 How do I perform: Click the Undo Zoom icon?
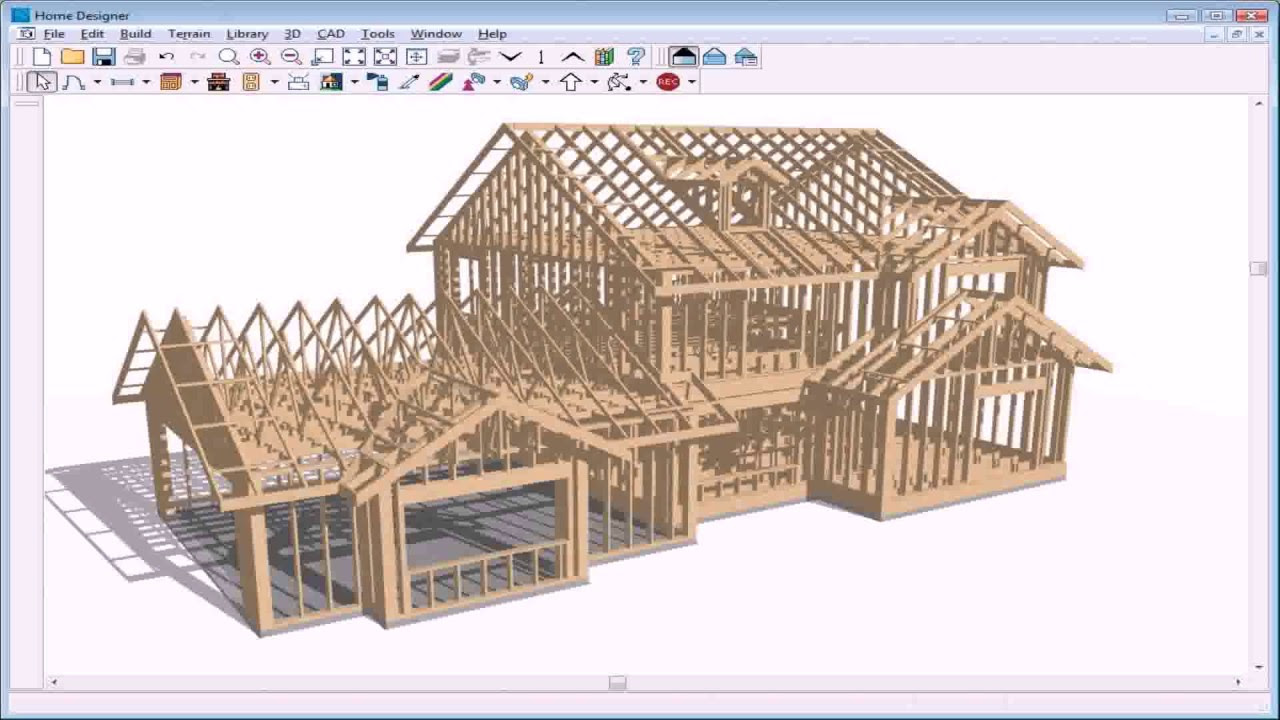[322, 57]
